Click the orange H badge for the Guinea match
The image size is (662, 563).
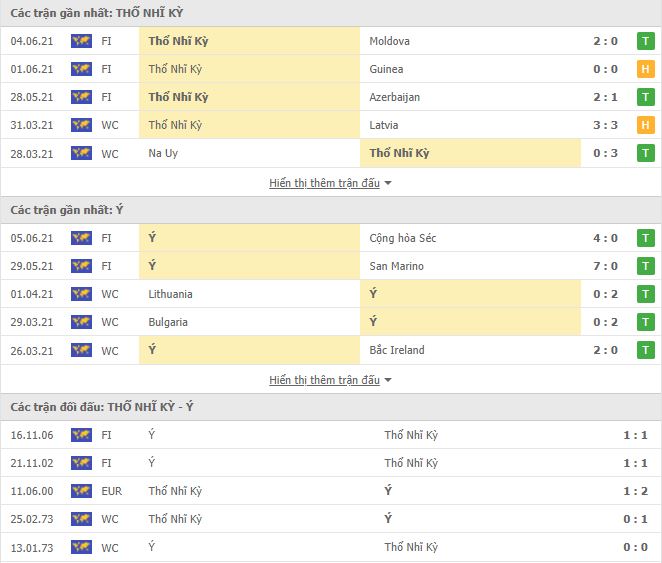[646, 70]
